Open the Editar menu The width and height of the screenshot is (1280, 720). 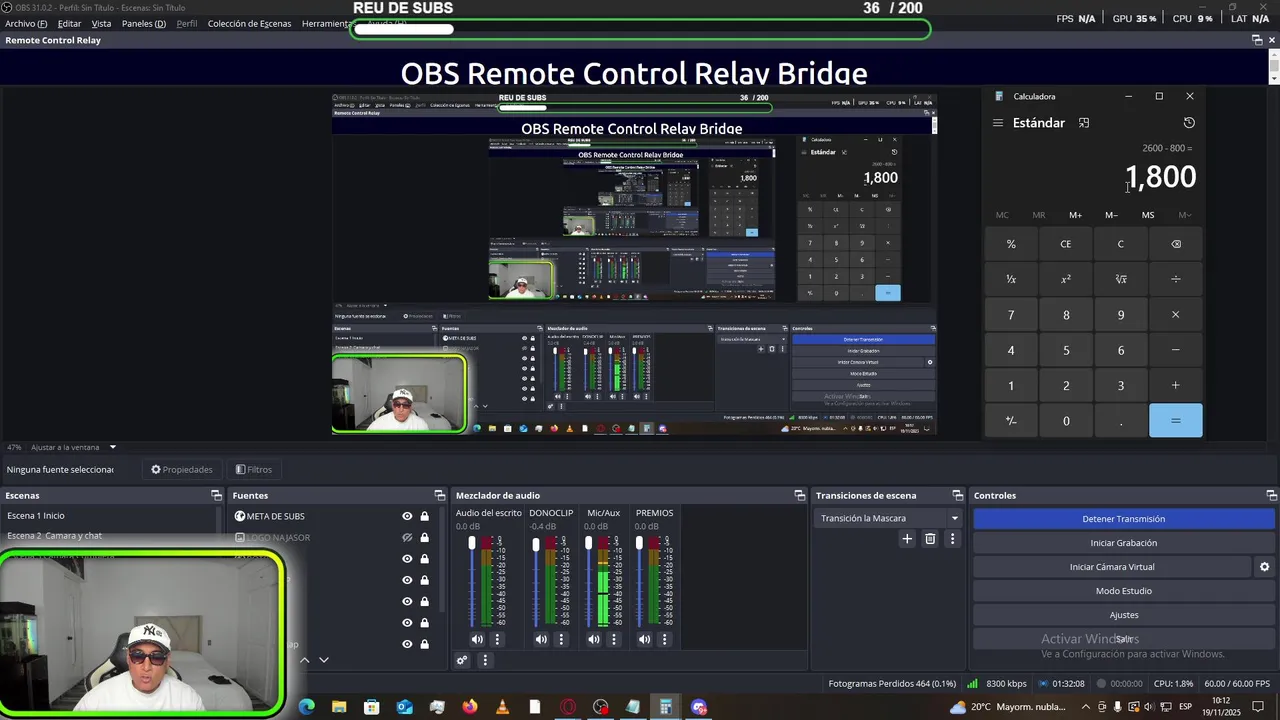[x=69, y=23]
